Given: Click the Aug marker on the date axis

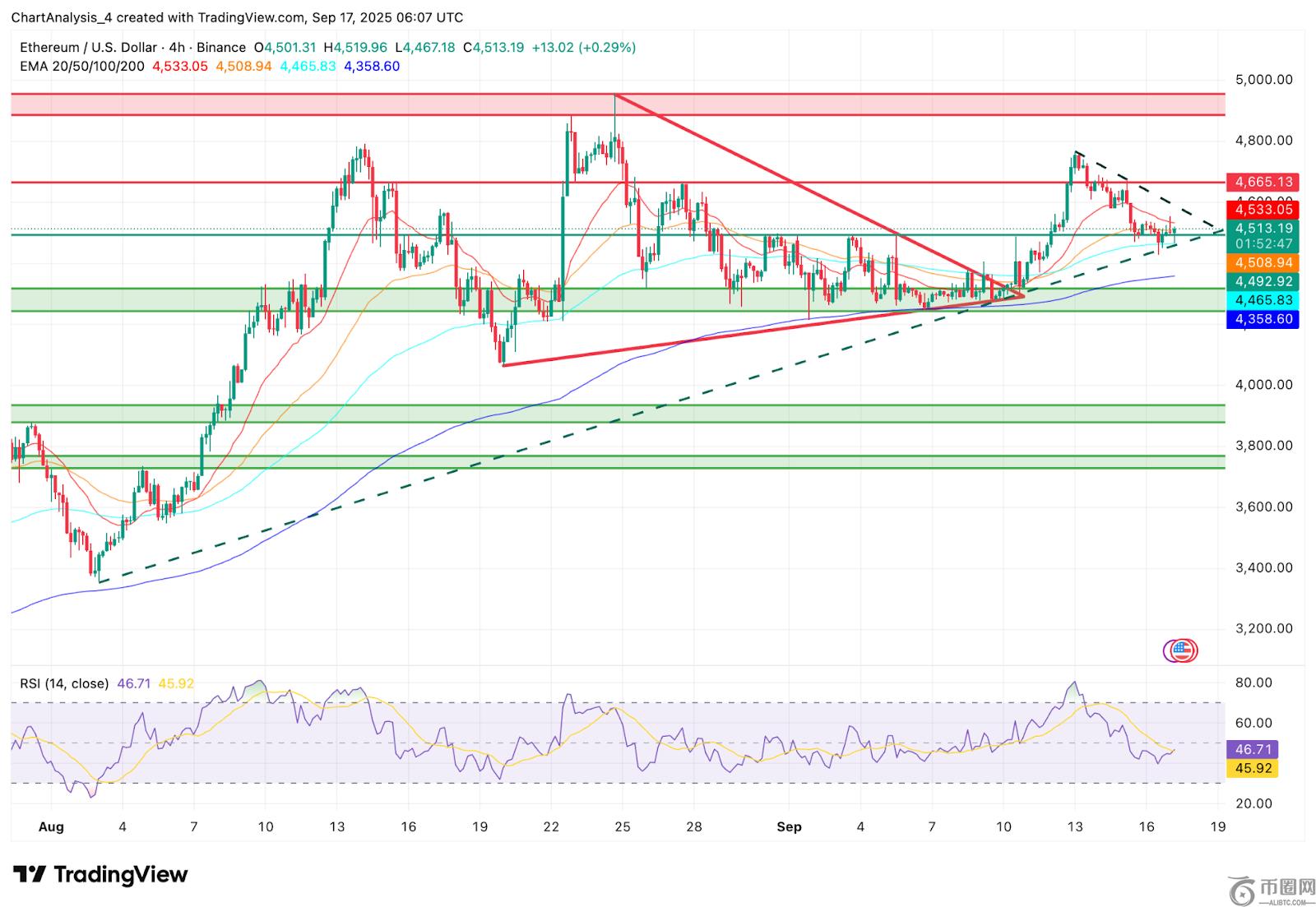Looking at the screenshot, I should point(51,826).
